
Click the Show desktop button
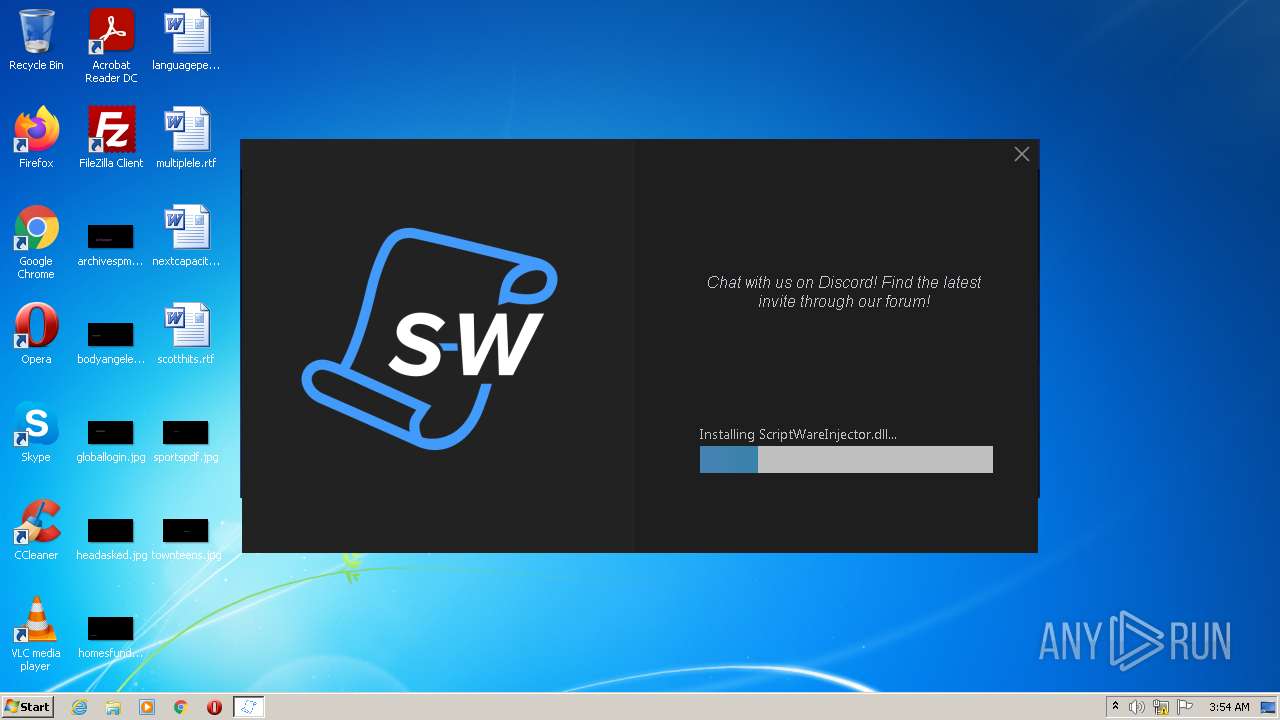(1269, 707)
